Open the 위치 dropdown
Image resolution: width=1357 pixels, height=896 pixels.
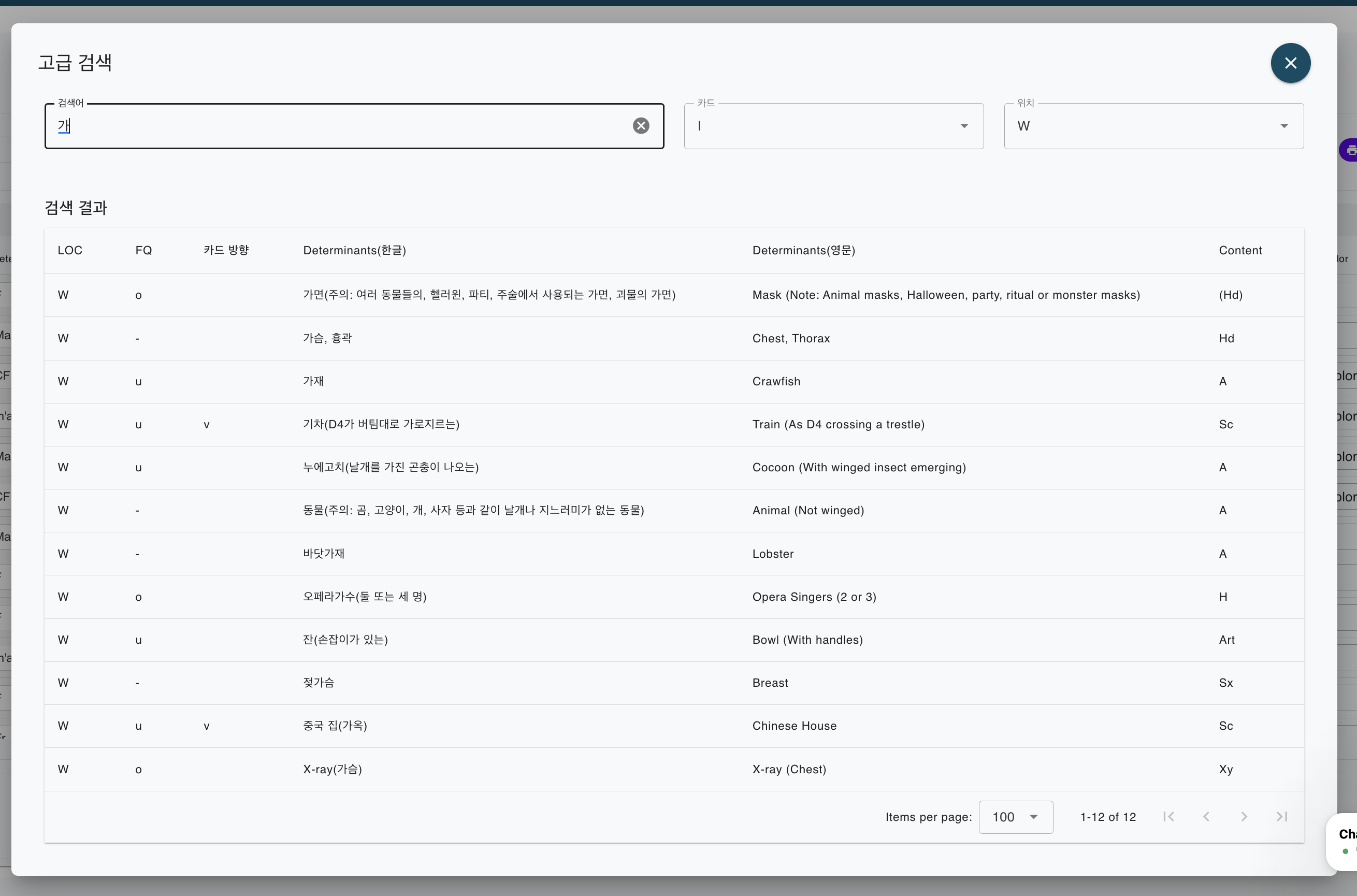click(1153, 126)
